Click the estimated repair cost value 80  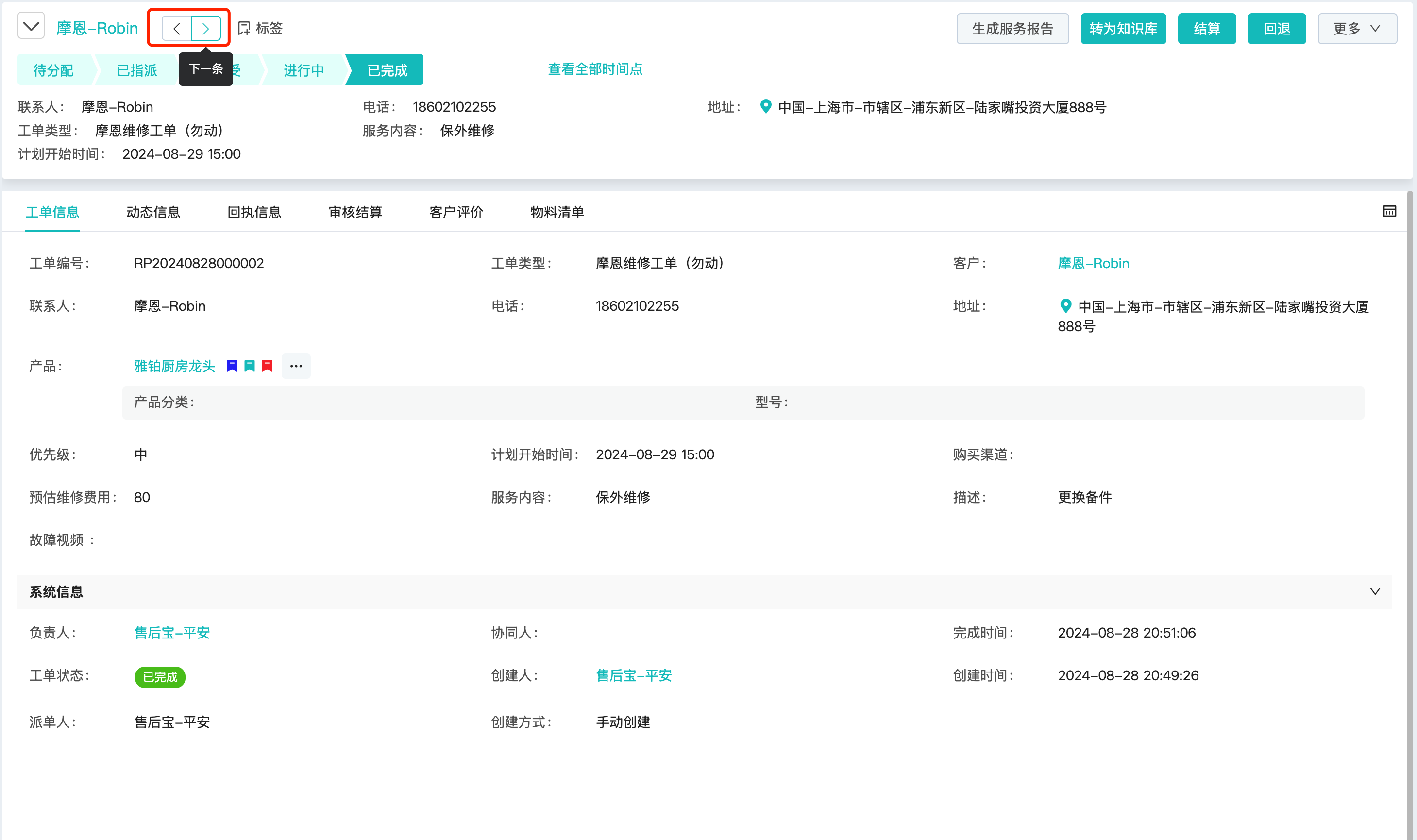(x=142, y=497)
